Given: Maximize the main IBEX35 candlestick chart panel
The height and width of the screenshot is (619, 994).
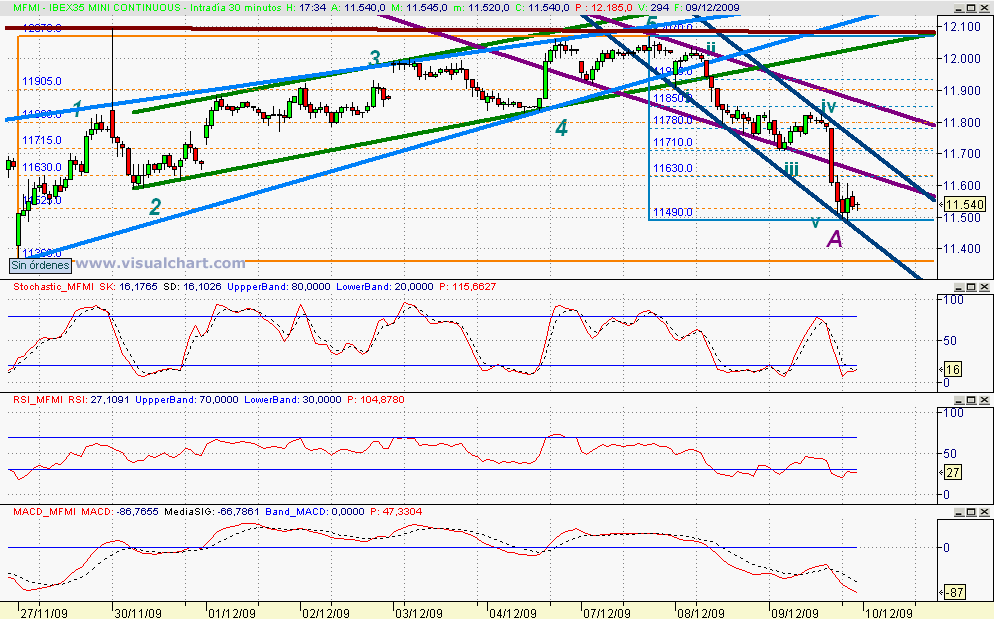Looking at the screenshot, I should point(971,8).
